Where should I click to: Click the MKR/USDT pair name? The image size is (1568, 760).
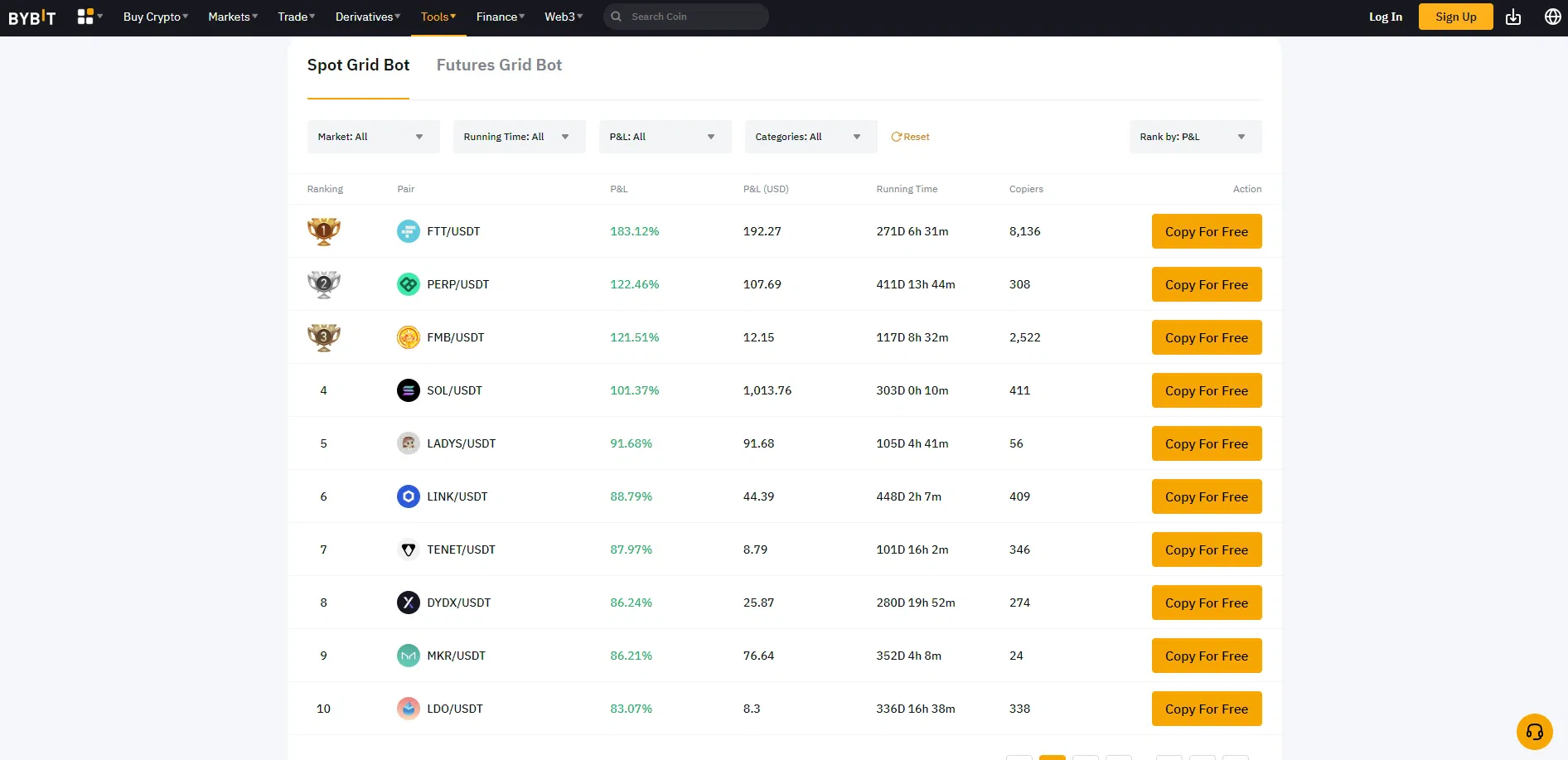pyautogui.click(x=456, y=656)
